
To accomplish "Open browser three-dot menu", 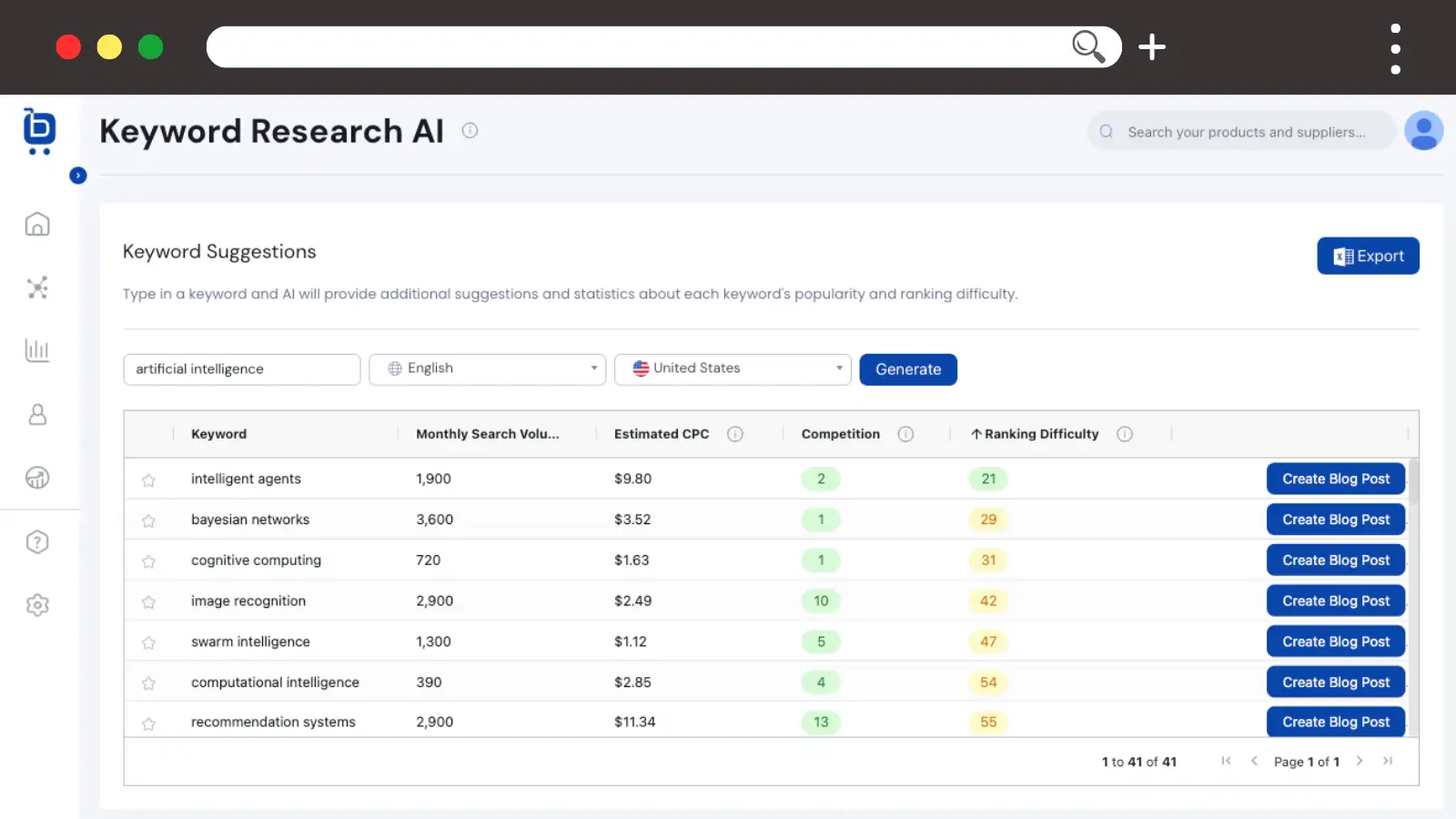I will pos(1396,49).
